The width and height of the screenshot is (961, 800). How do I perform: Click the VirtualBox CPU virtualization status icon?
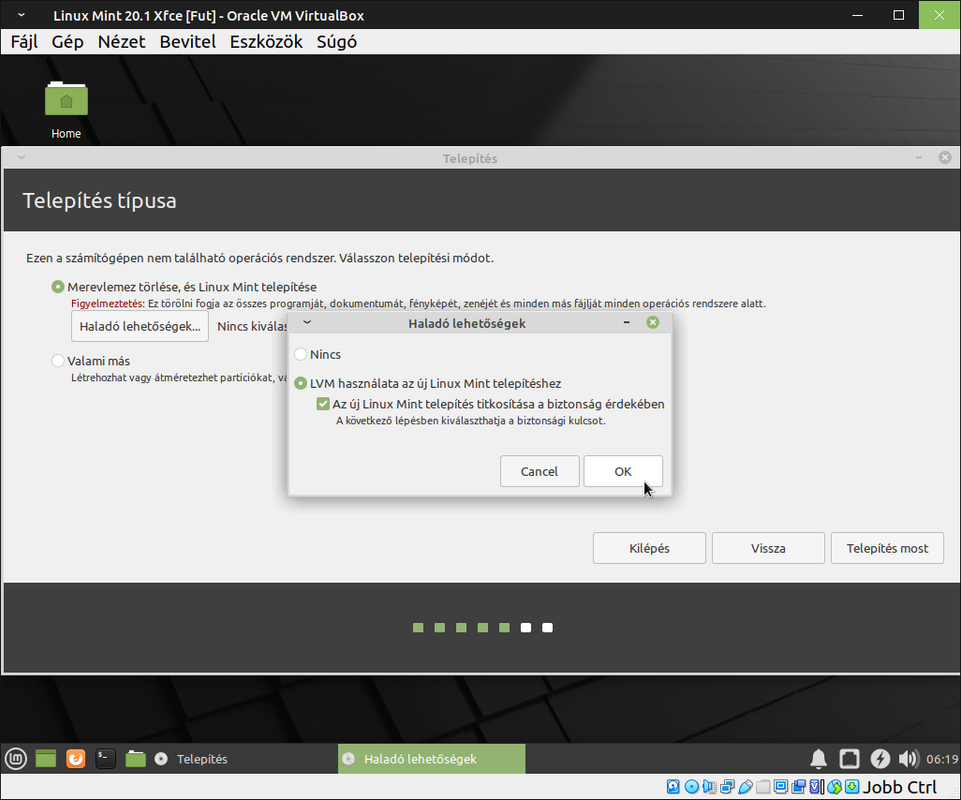pos(817,787)
